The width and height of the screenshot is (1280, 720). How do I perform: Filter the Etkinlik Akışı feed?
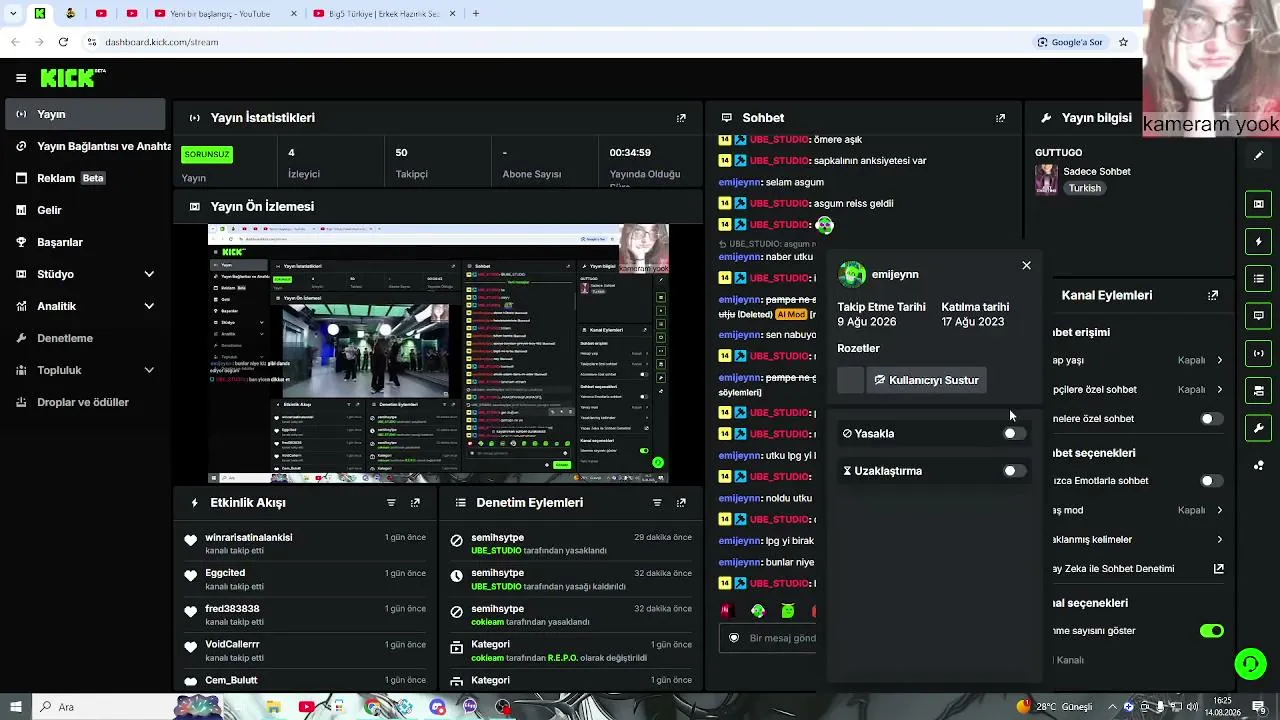coord(391,503)
